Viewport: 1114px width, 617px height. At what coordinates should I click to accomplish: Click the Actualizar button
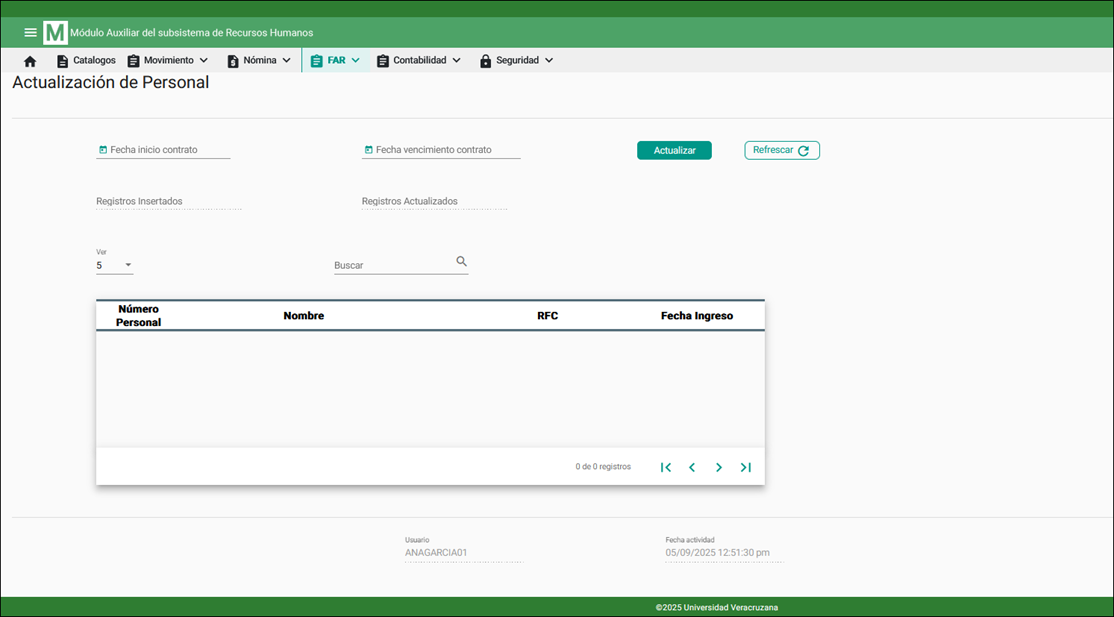click(674, 150)
